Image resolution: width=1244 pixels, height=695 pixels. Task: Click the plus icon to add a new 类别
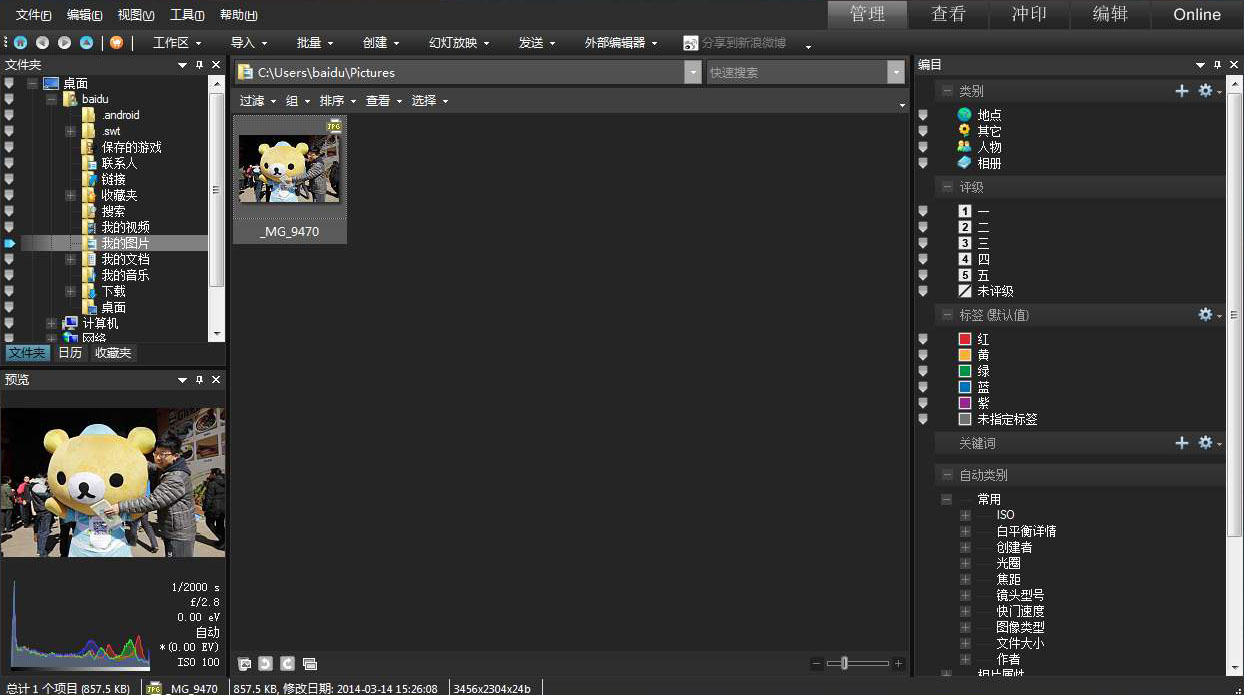tap(1182, 90)
